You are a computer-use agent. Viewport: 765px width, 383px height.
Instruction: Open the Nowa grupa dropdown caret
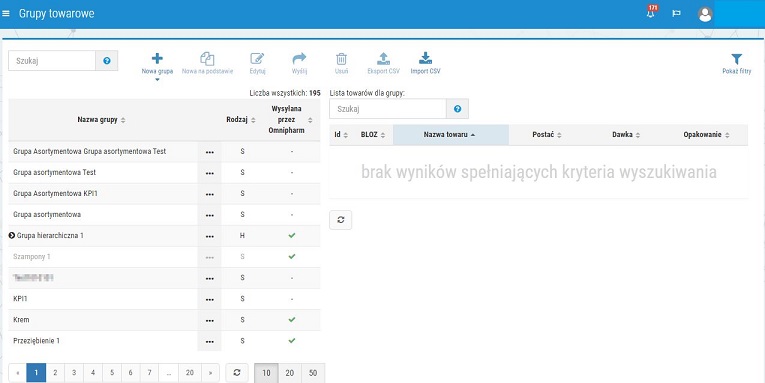click(157, 80)
